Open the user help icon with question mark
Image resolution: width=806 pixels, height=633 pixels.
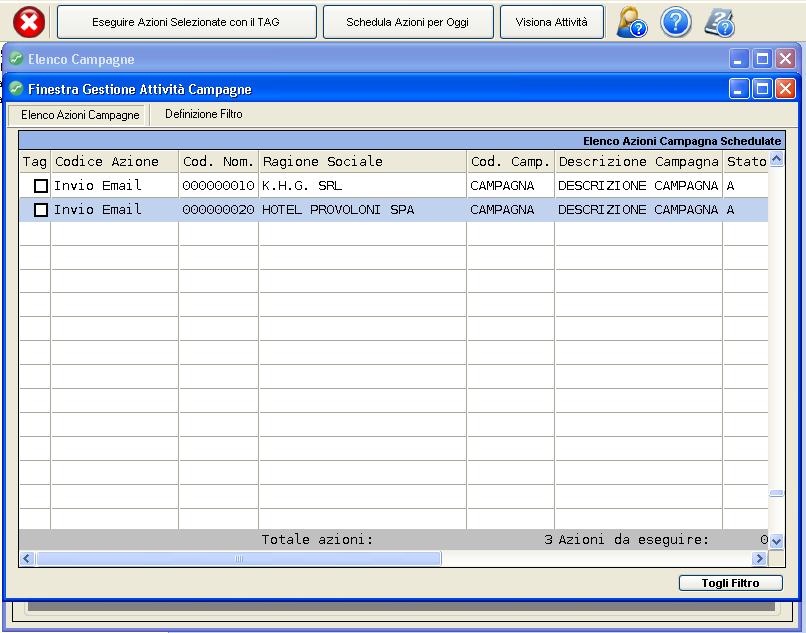(x=631, y=22)
